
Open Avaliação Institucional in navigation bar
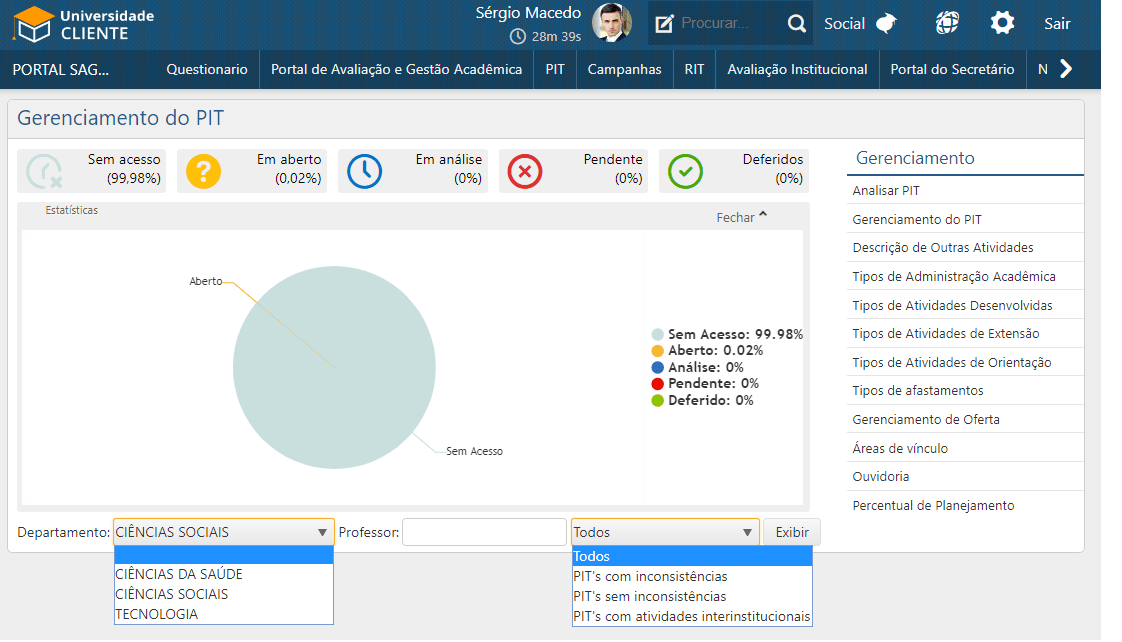click(797, 69)
